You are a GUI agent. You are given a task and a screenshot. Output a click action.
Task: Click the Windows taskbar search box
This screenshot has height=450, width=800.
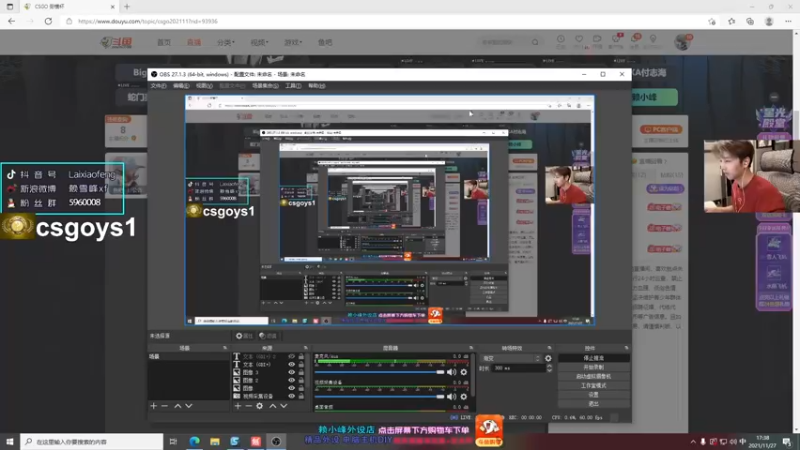[92, 441]
